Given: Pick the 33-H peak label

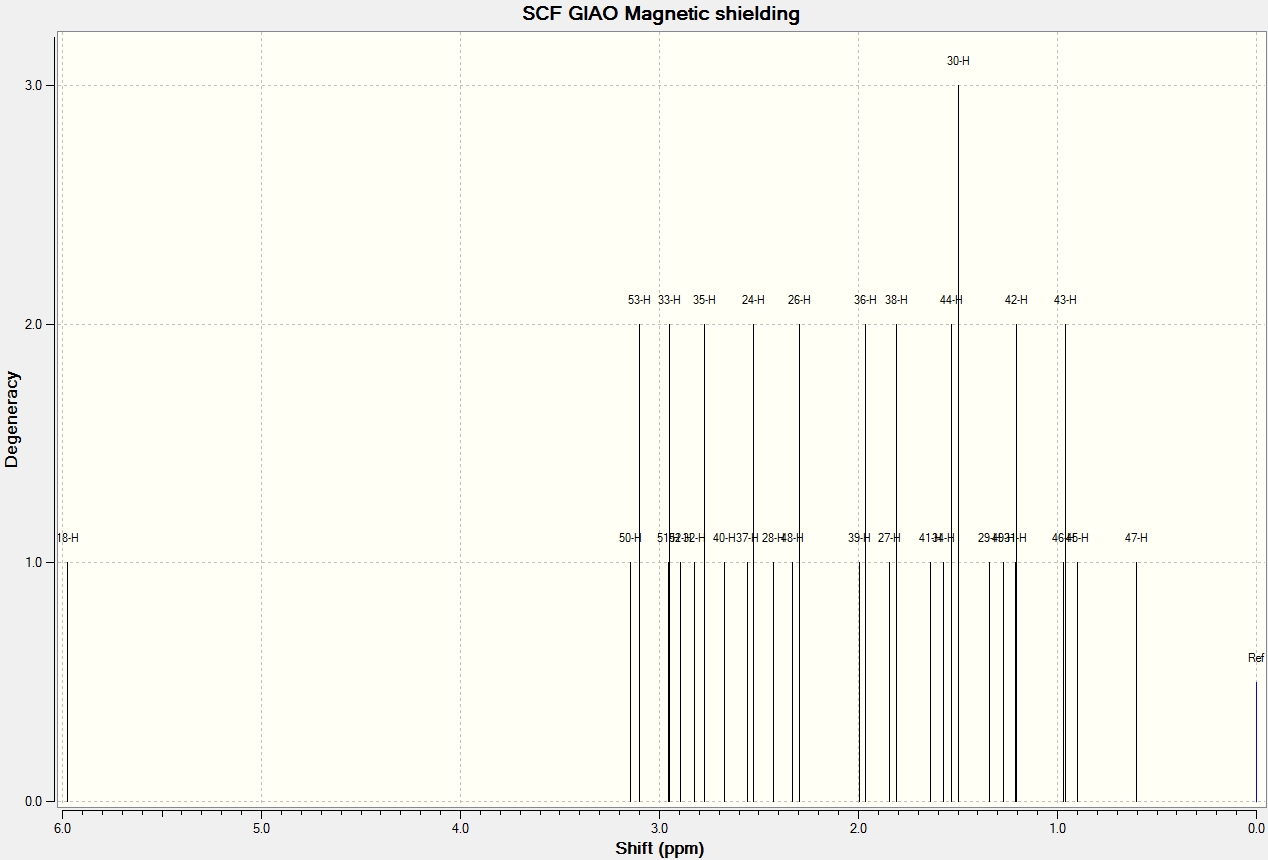Looking at the screenshot, I should (x=669, y=300).
